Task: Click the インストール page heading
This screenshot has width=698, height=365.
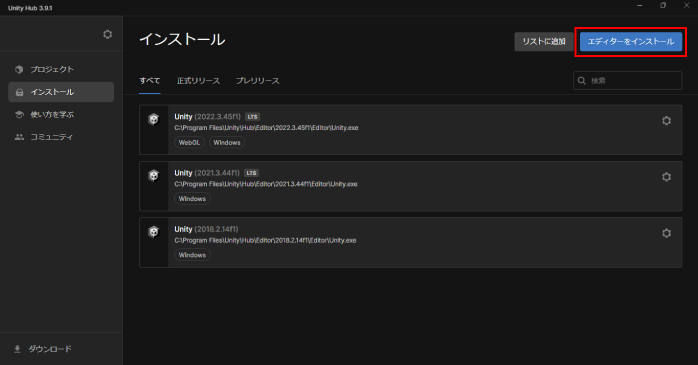Action: [182, 40]
